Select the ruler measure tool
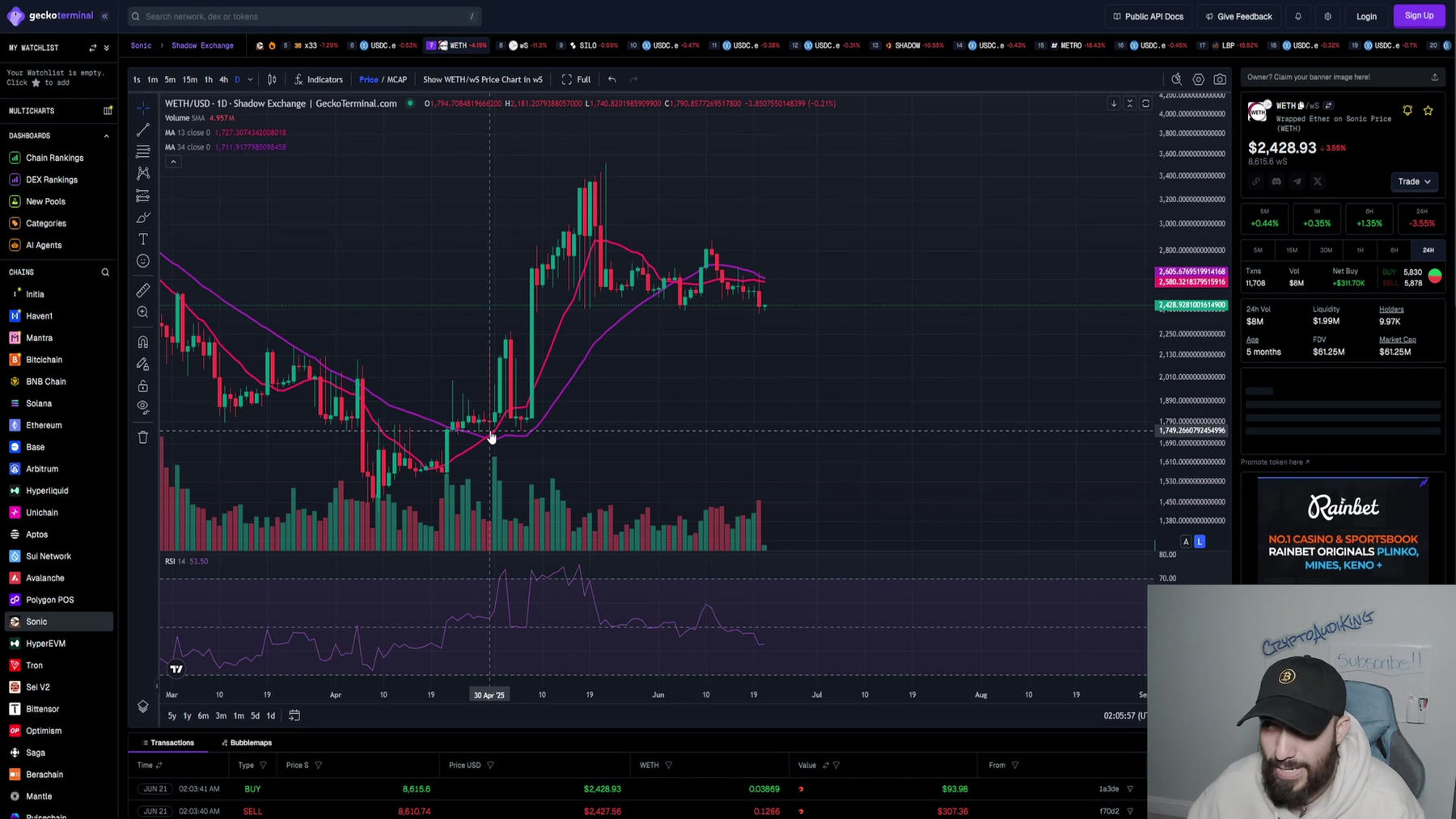The image size is (1456, 819). [142, 290]
